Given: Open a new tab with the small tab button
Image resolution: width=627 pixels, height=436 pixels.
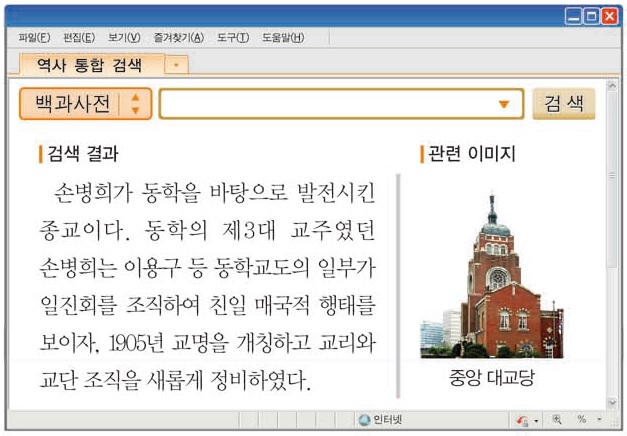Looking at the screenshot, I should pos(177,65).
